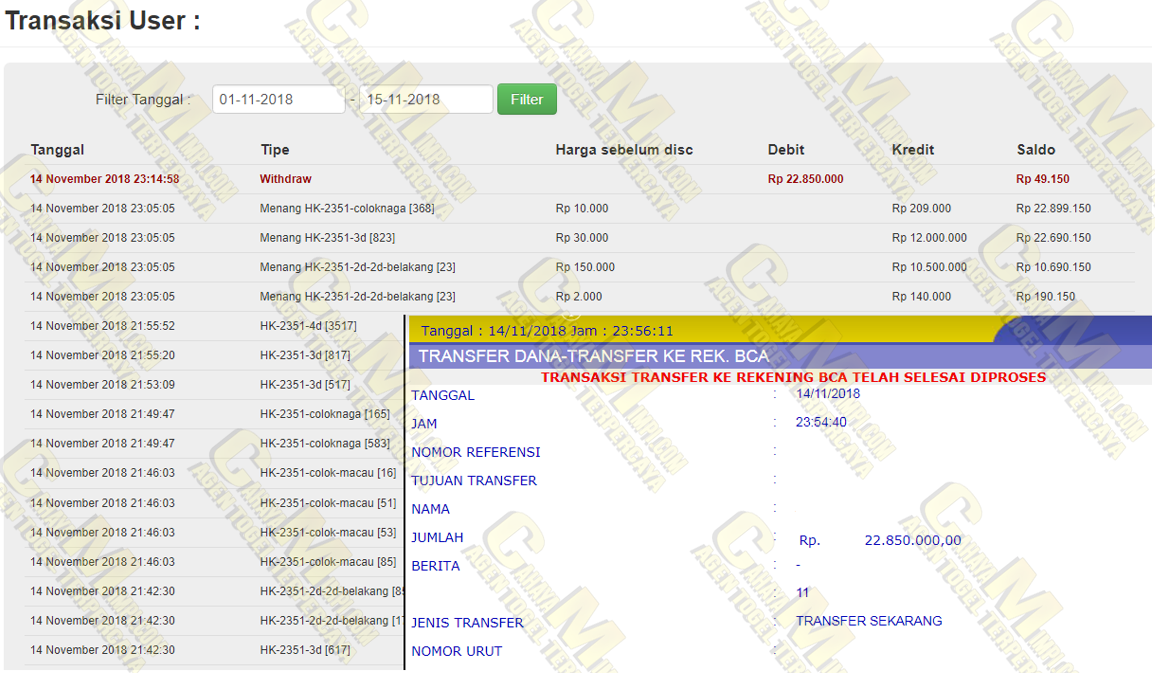Click the Transfer Dana-Transfer Ke Rek. BCA header

[593, 356]
